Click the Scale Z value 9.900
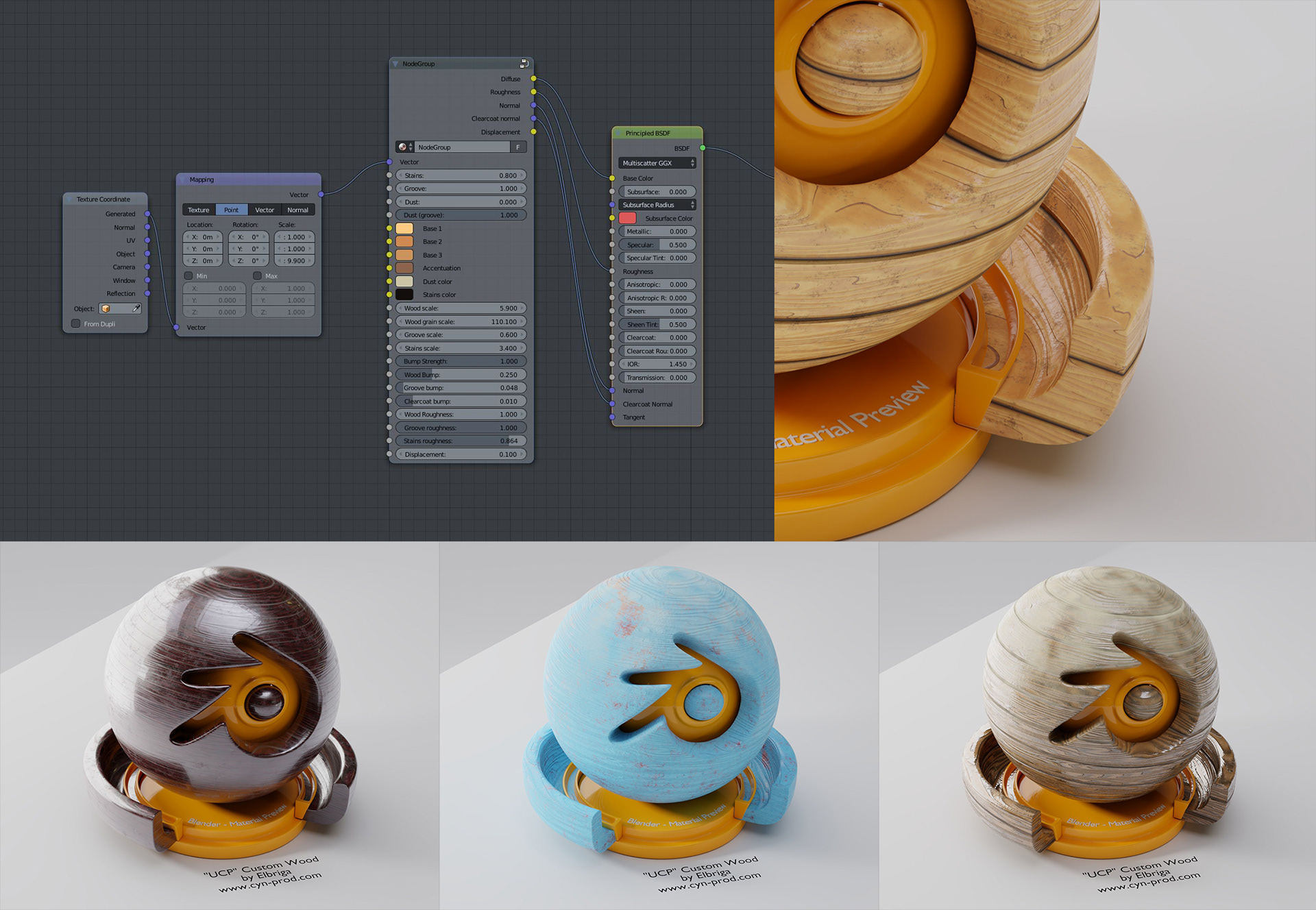Viewport: 1316px width, 910px height. coord(295,261)
